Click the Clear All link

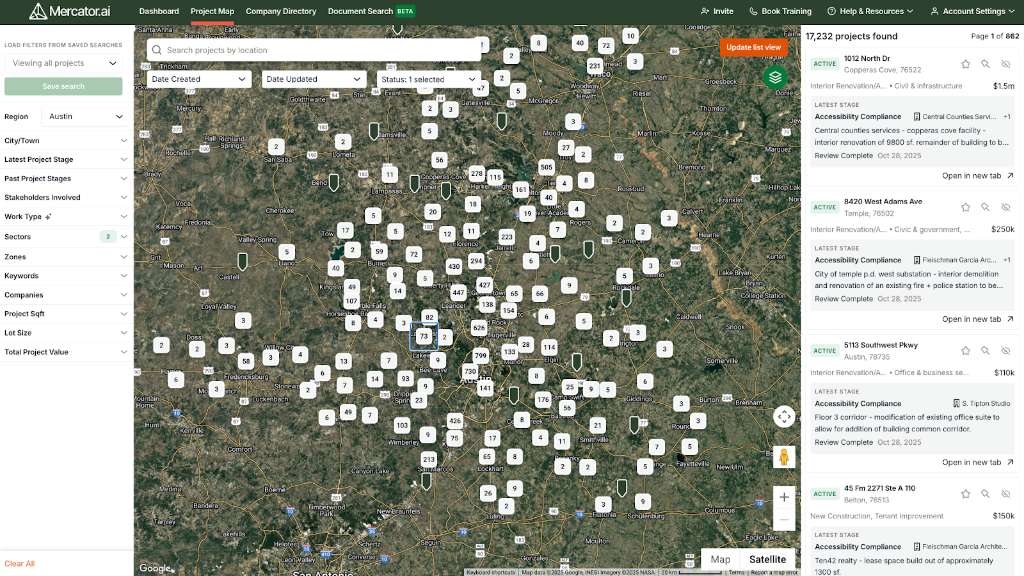click(x=20, y=564)
